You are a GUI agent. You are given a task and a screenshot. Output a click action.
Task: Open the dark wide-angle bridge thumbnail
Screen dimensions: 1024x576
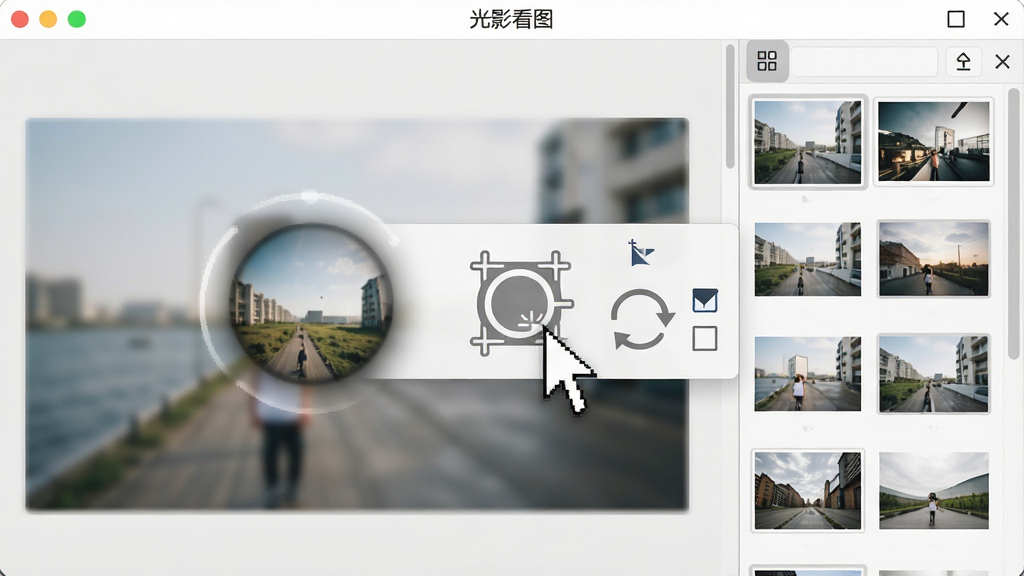[933, 141]
